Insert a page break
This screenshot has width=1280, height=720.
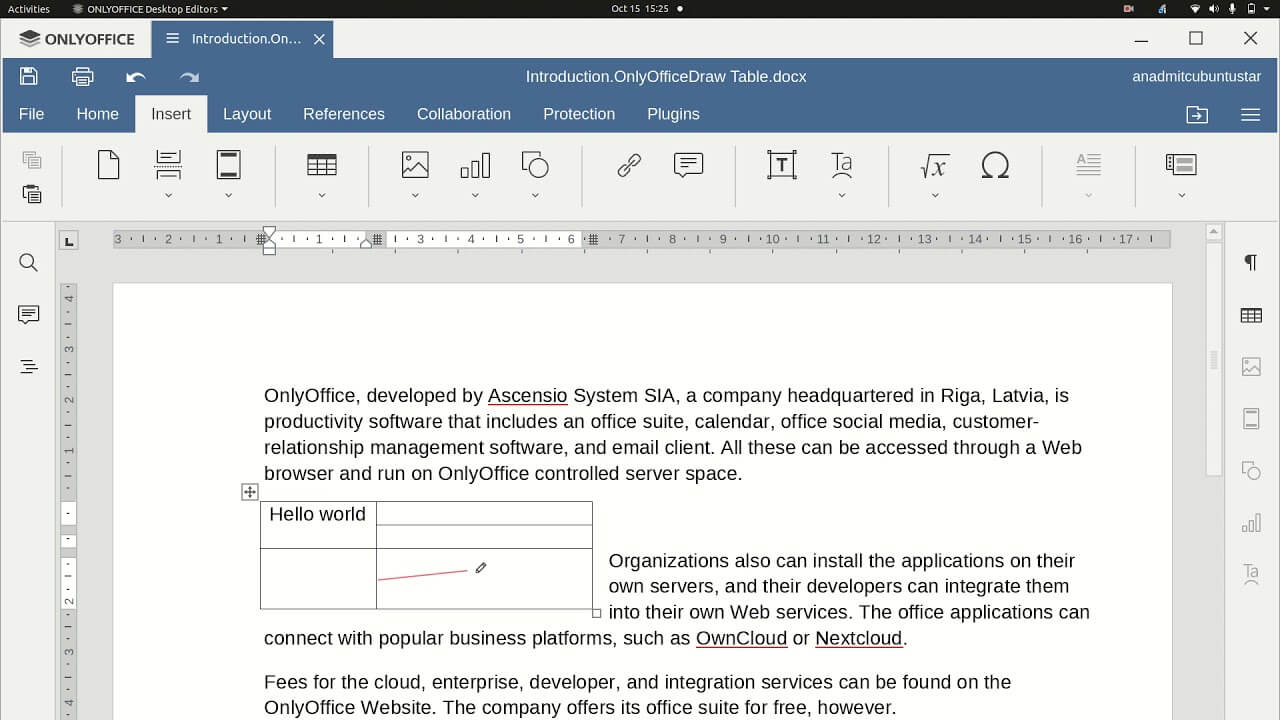click(168, 164)
